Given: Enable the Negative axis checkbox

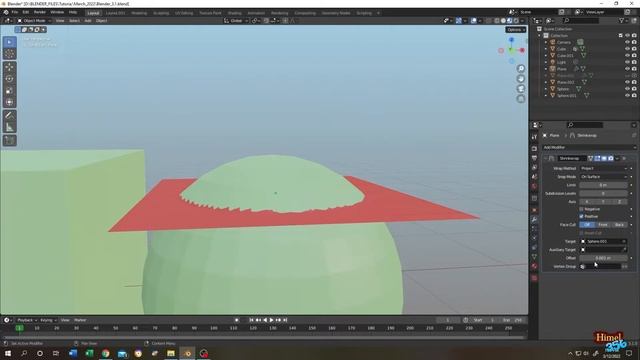Looking at the screenshot, I should (582, 209).
